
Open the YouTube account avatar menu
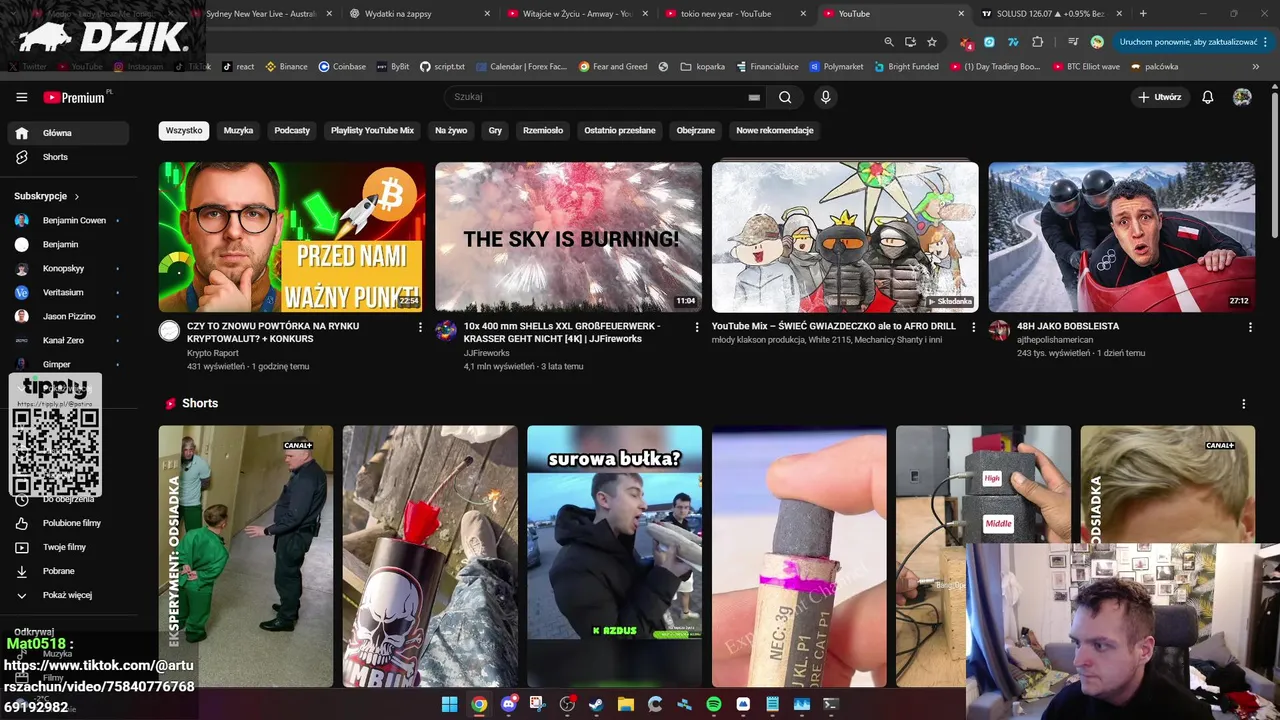[x=1242, y=97]
